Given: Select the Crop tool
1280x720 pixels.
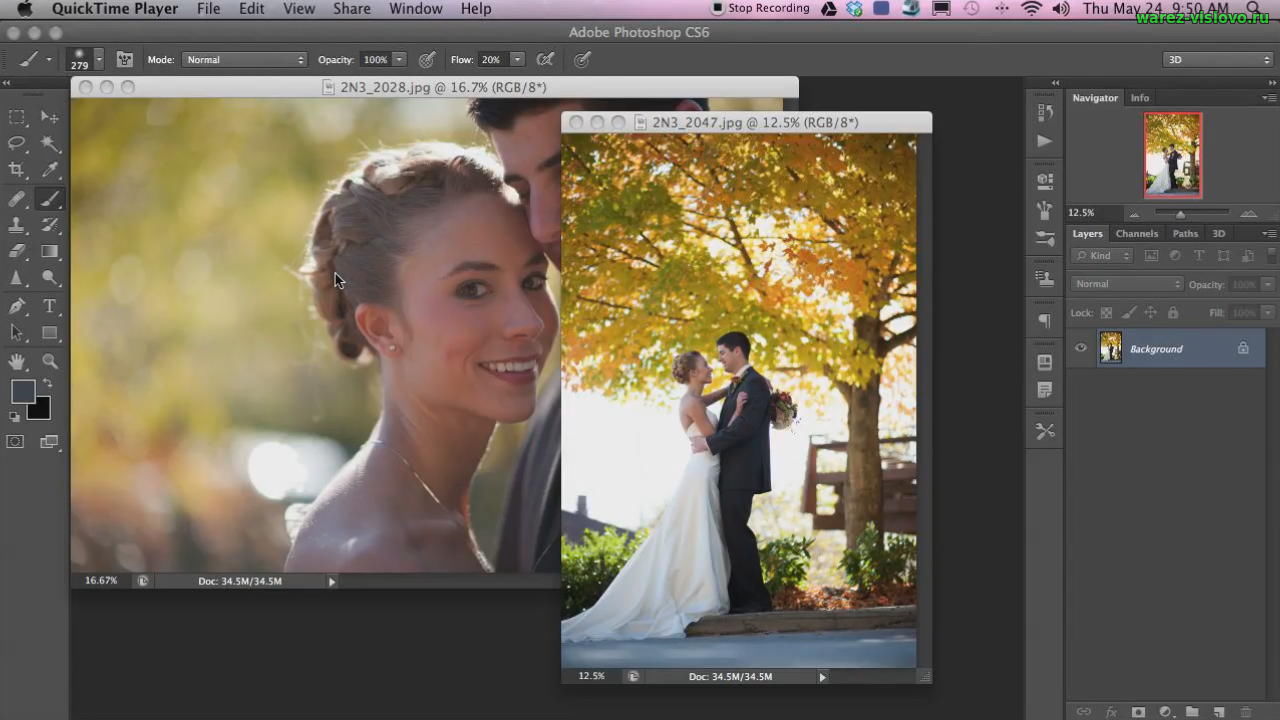Looking at the screenshot, I should pyautogui.click(x=17, y=170).
